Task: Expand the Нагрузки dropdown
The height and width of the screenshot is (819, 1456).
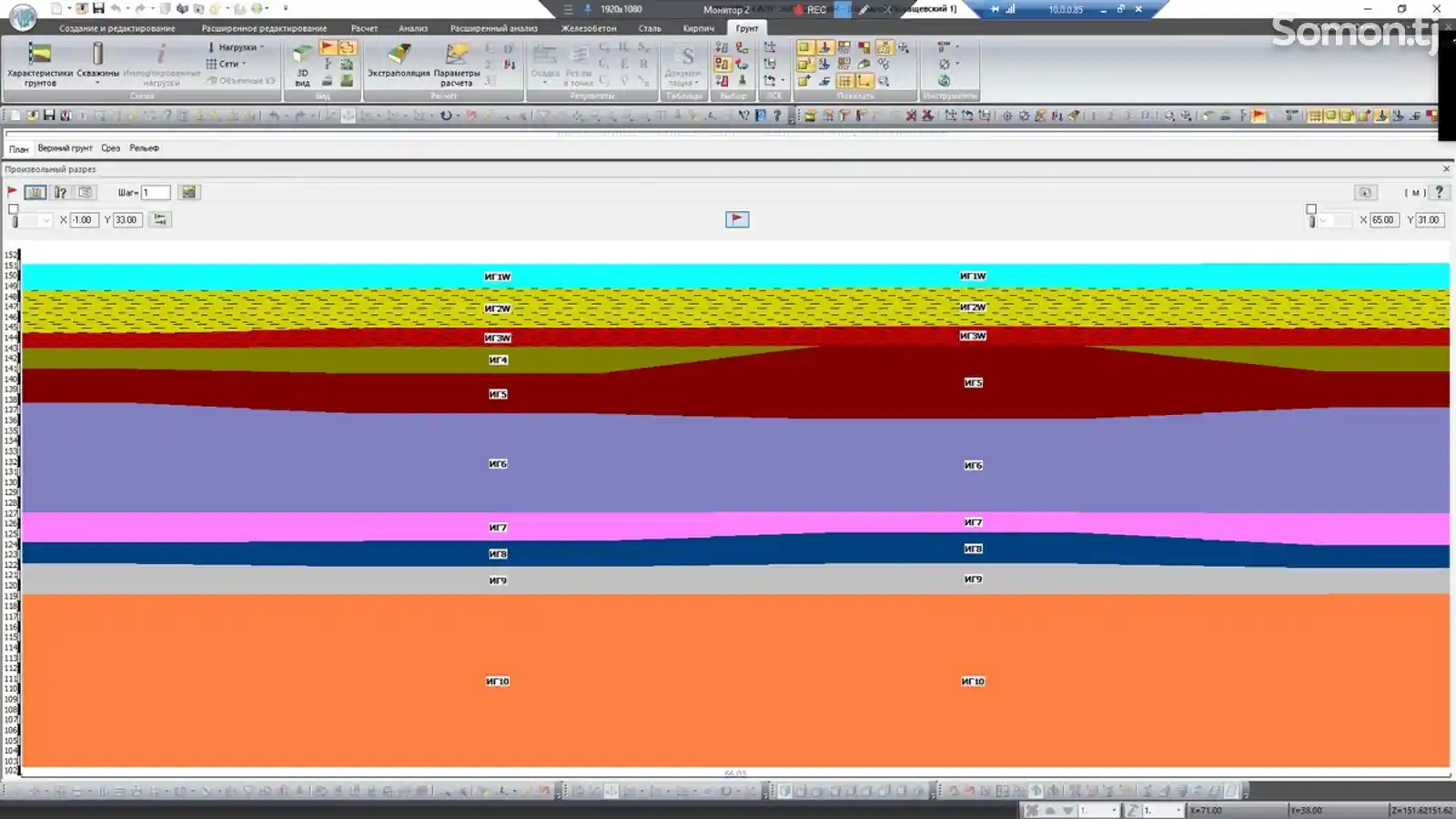Action: point(236,47)
